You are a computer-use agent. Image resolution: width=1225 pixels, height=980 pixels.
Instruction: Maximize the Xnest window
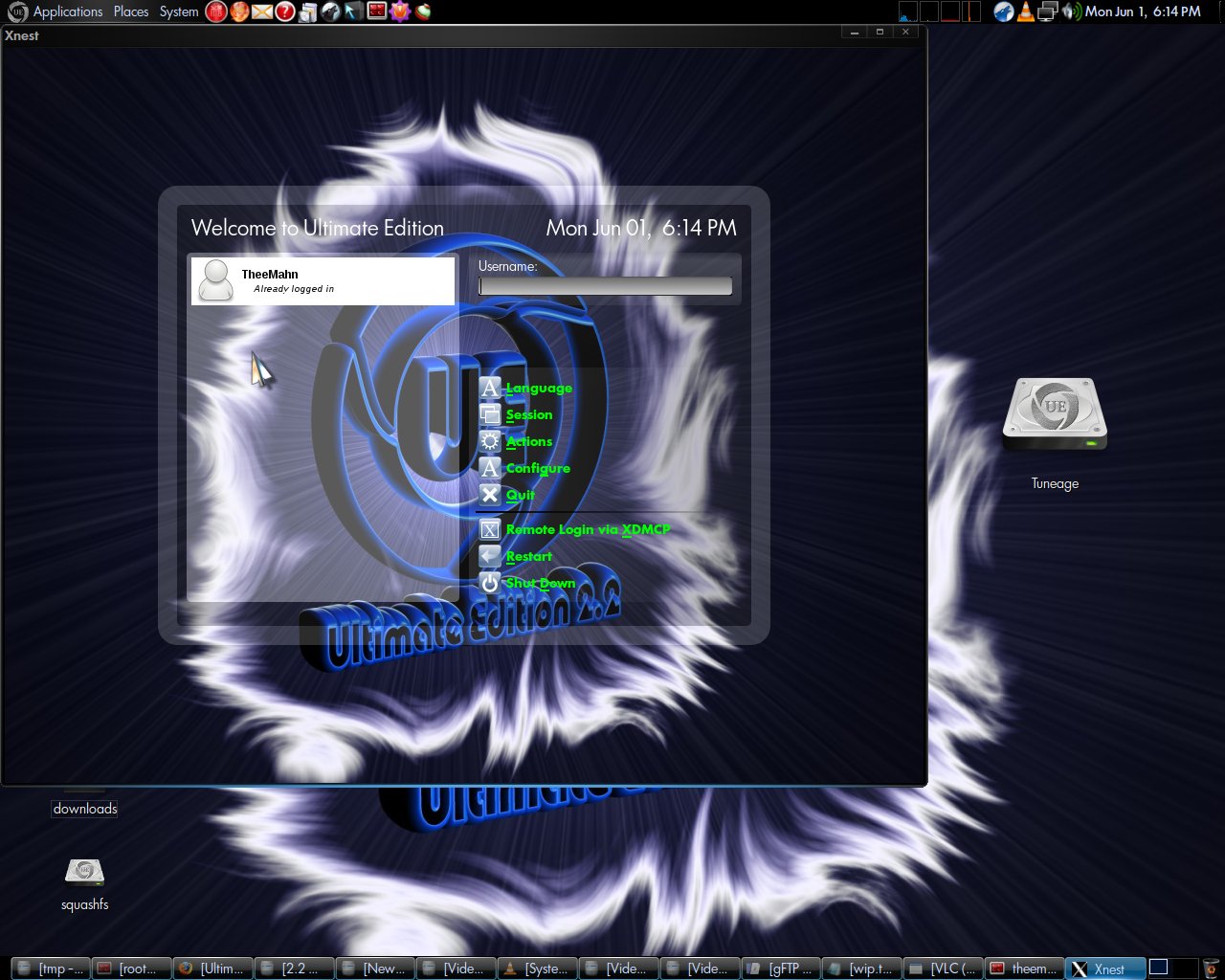(x=880, y=32)
